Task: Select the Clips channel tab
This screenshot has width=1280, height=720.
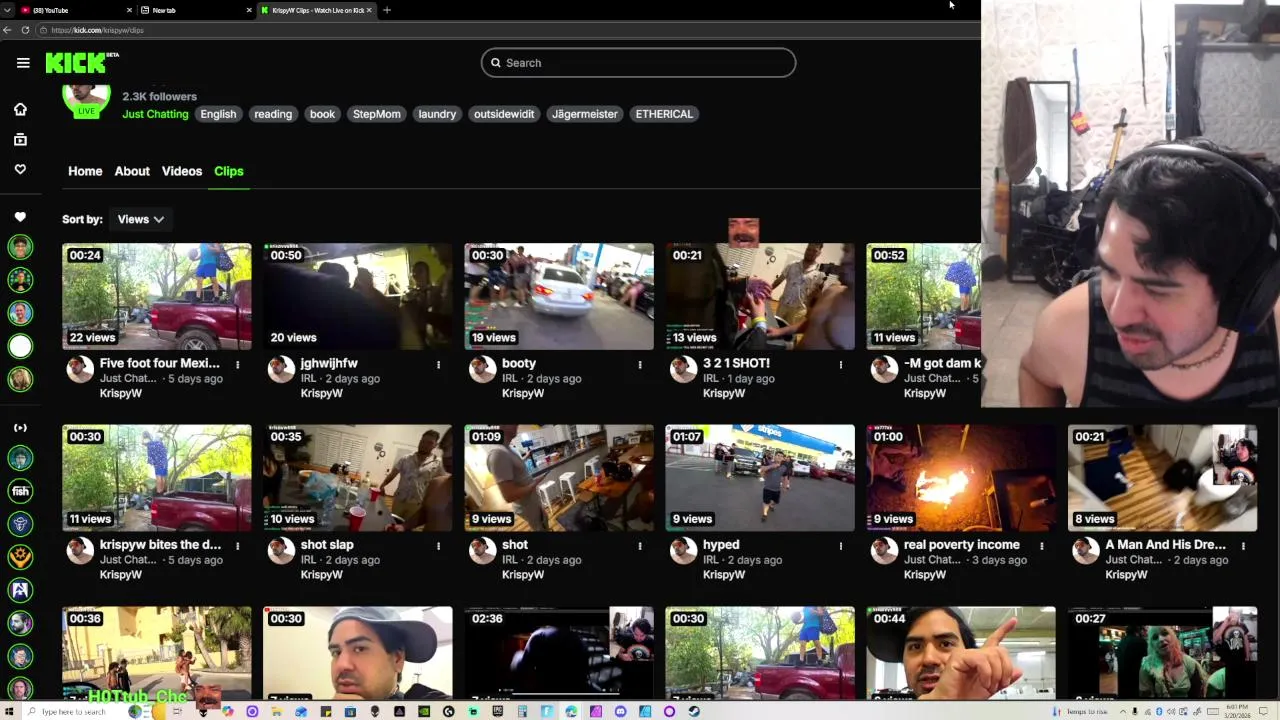Action: 229,171
